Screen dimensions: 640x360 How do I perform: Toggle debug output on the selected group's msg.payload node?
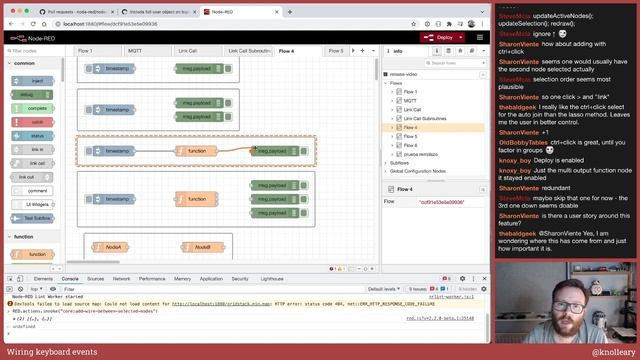click(304, 151)
